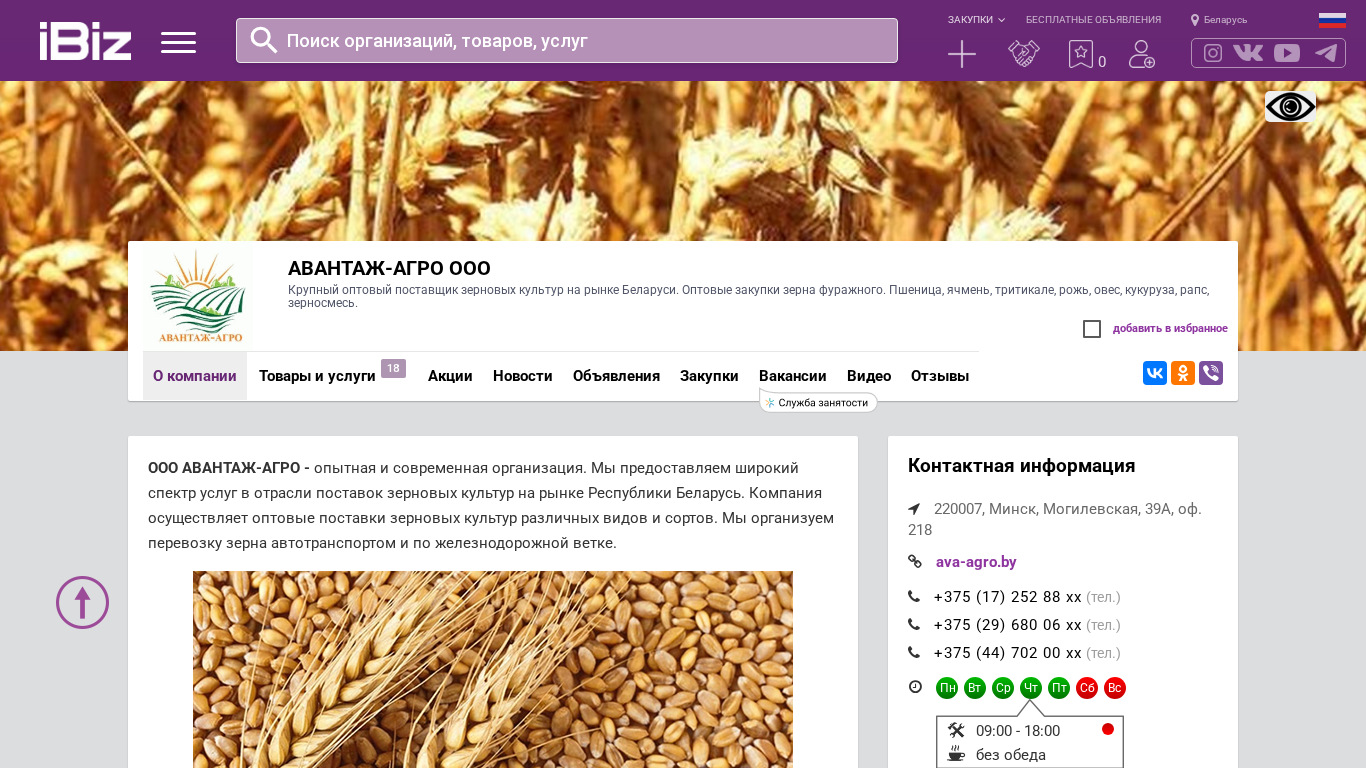The image size is (1366, 768).
Task: Click the link icon beside ava-agro.by
Action: tap(914, 562)
